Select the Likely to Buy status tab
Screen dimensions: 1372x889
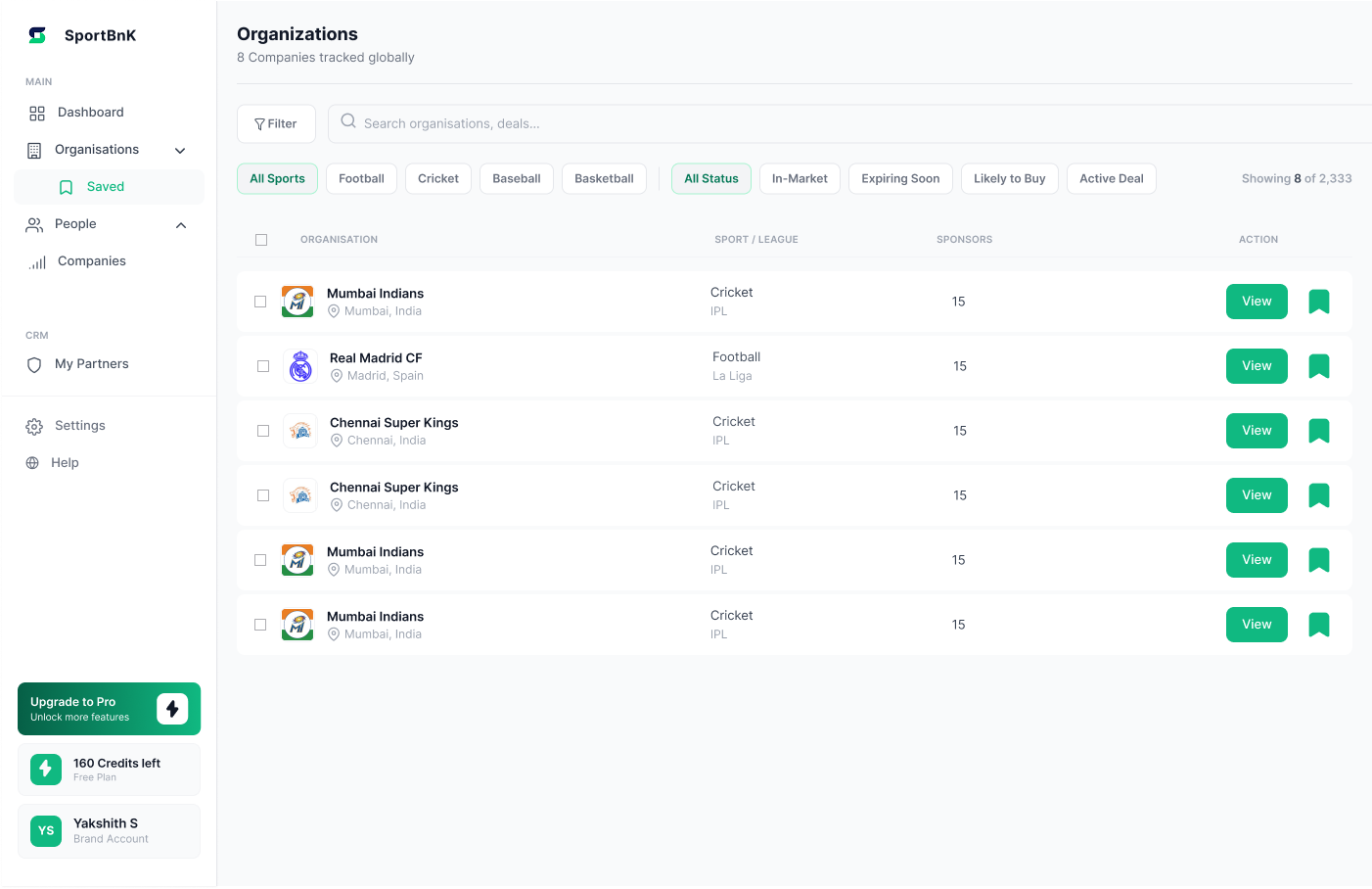[1010, 178]
